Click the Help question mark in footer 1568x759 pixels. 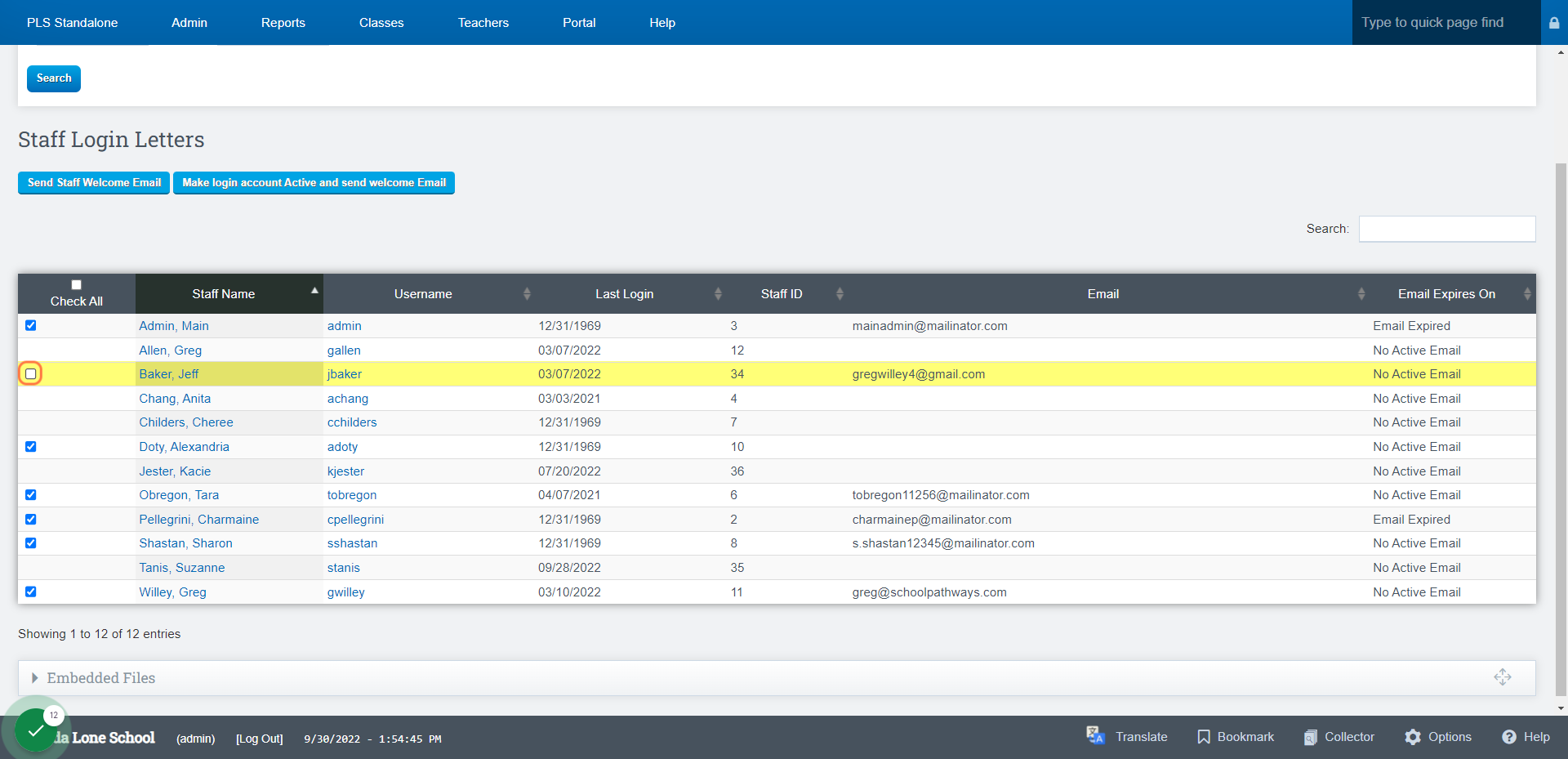pos(1508,737)
